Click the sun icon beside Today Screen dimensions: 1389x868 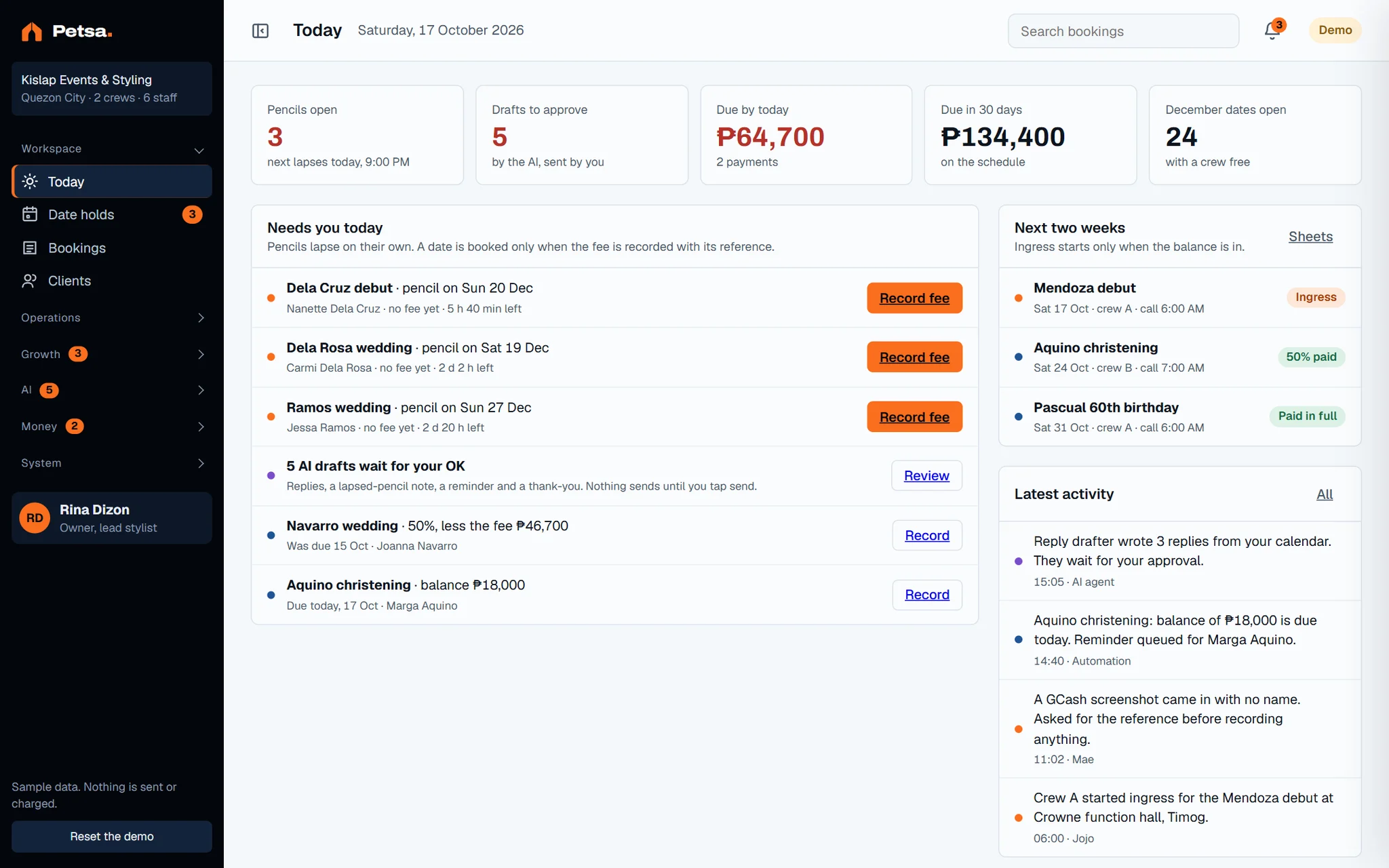coord(30,181)
